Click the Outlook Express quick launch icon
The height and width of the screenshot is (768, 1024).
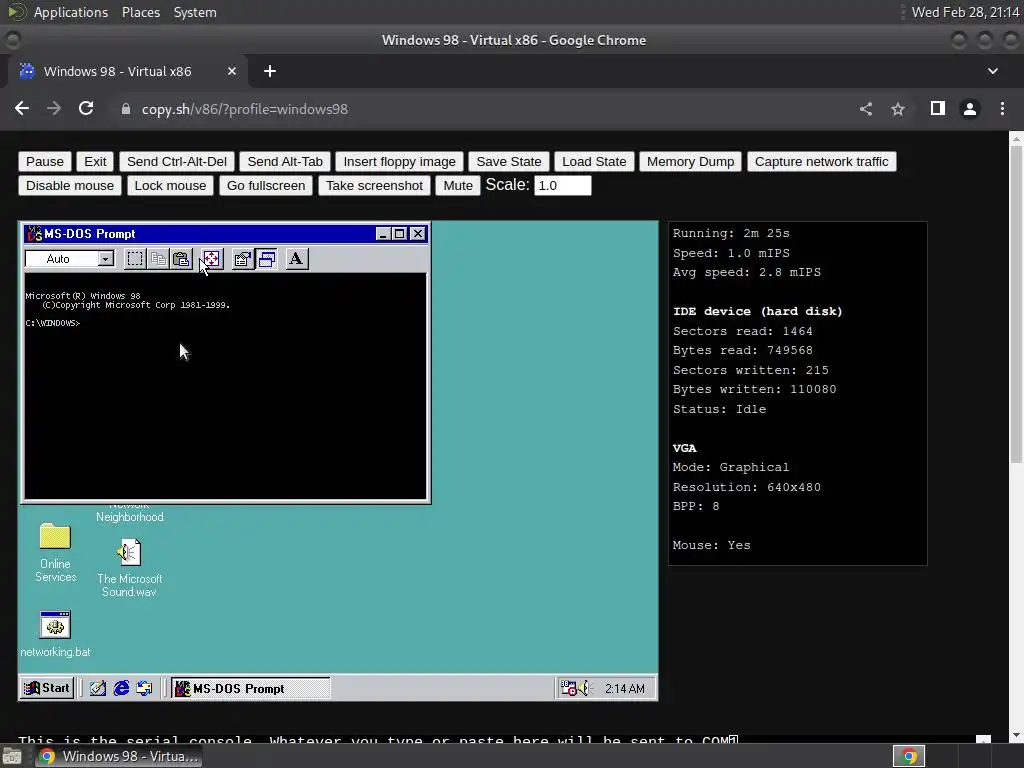point(144,688)
